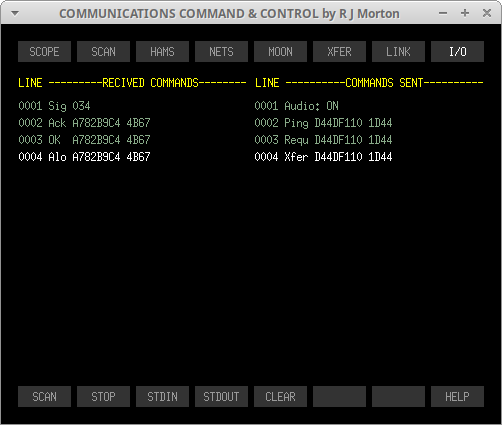
Task: Open the top SCAN tab
Action: (x=103, y=52)
